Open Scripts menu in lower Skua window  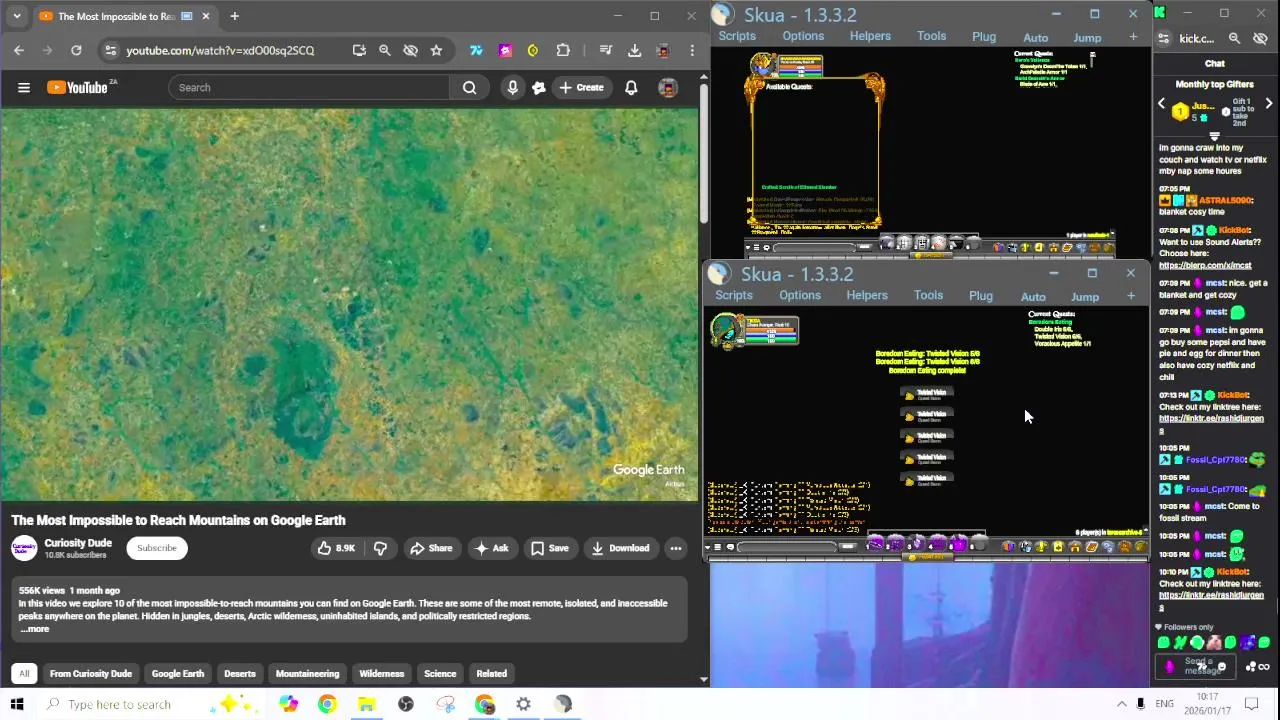(x=734, y=296)
